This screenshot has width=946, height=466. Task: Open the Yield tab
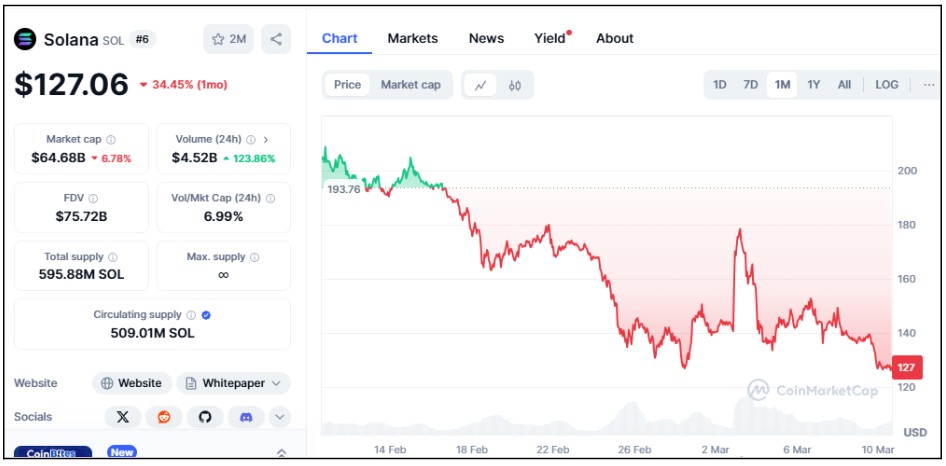(550, 39)
